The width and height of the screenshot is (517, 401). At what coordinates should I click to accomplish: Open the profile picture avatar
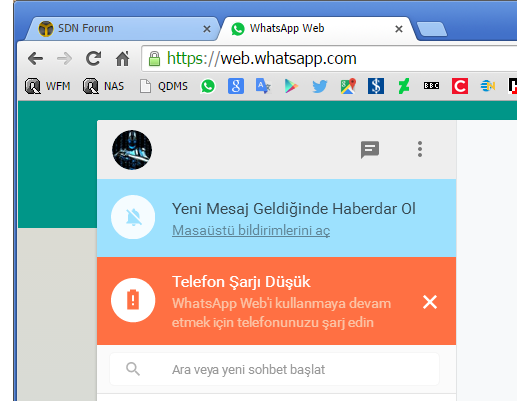132,150
